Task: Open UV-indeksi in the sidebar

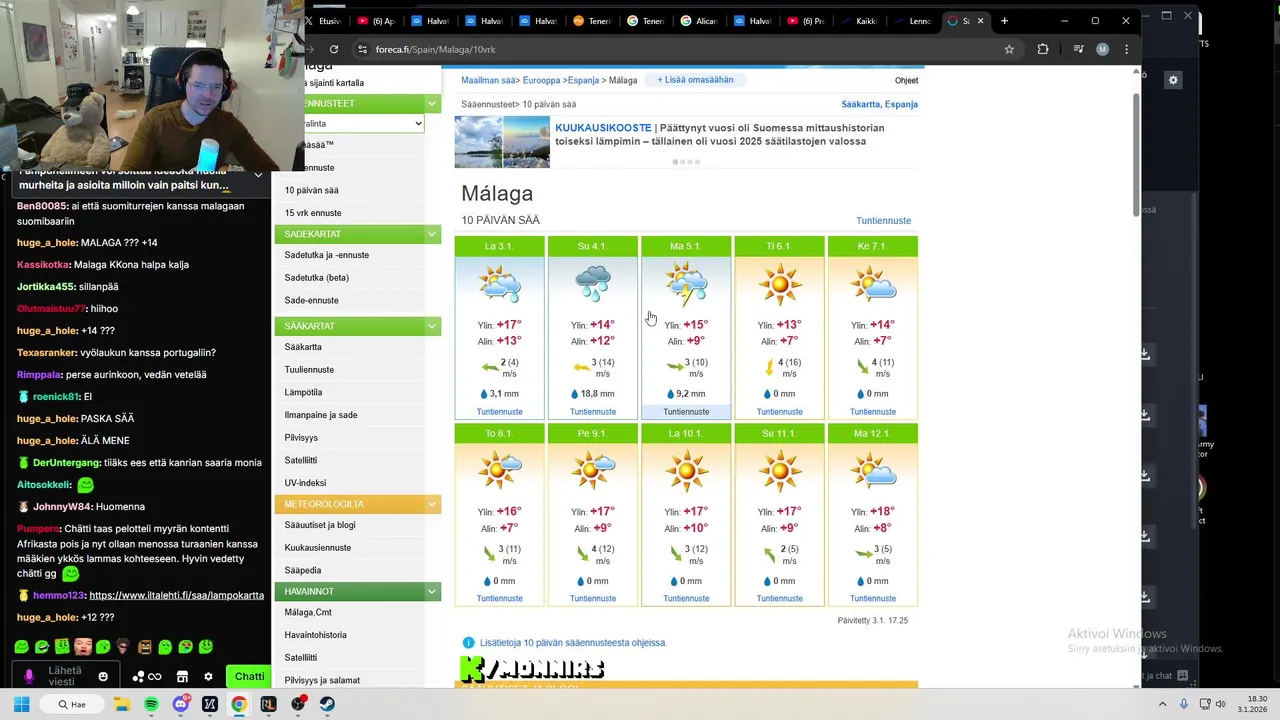Action: click(305, 483)
